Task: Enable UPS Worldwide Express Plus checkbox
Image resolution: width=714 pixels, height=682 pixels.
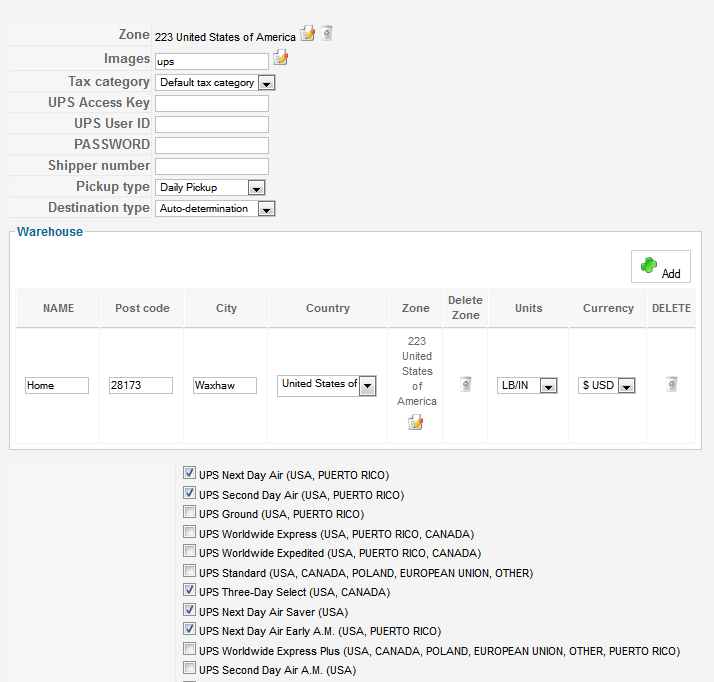Action: coord(189,648)
